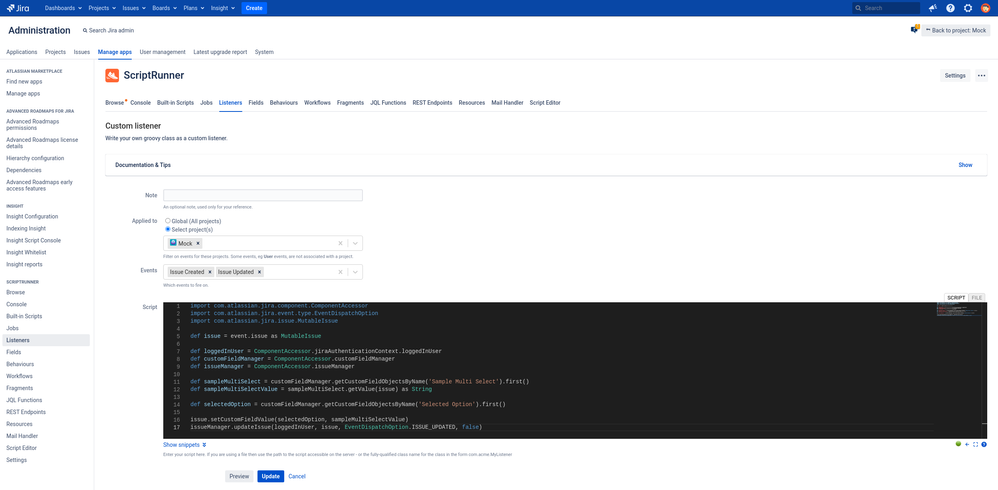Cancel editing the listener
Viewport: 998px width, 490px height.
tap(297, 476)
